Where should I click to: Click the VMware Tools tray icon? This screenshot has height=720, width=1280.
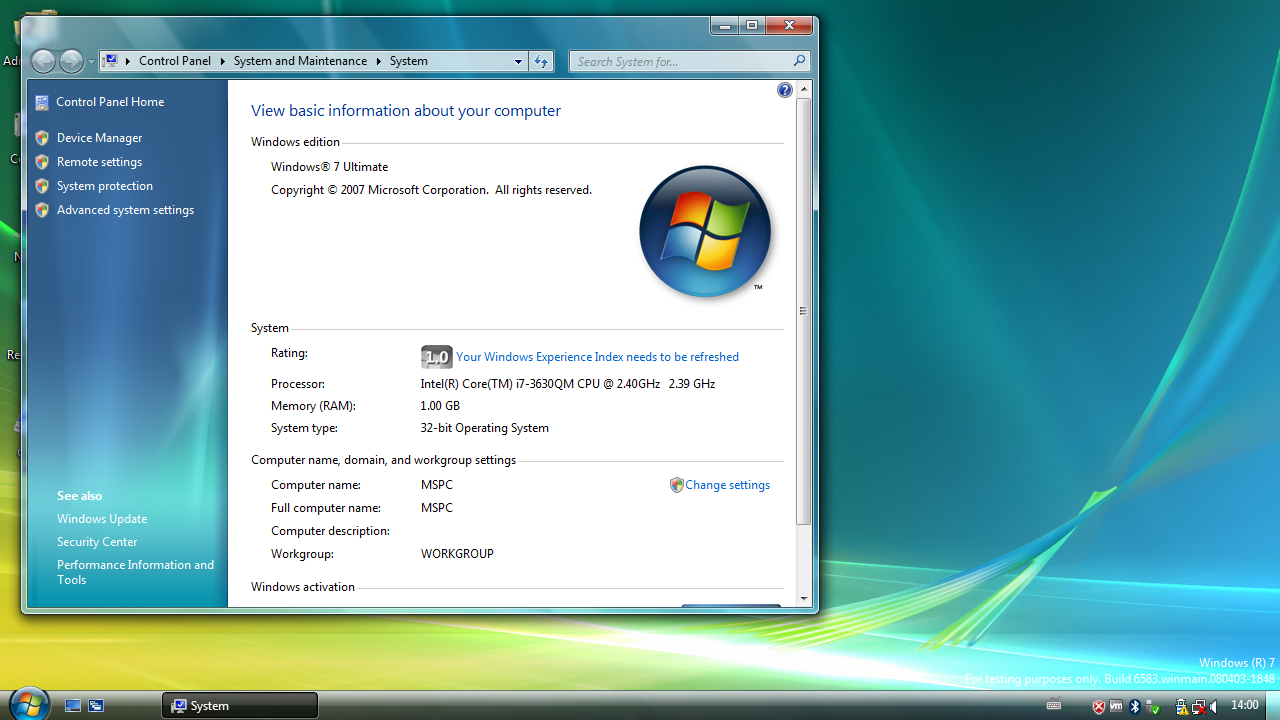click(1117, 706)
